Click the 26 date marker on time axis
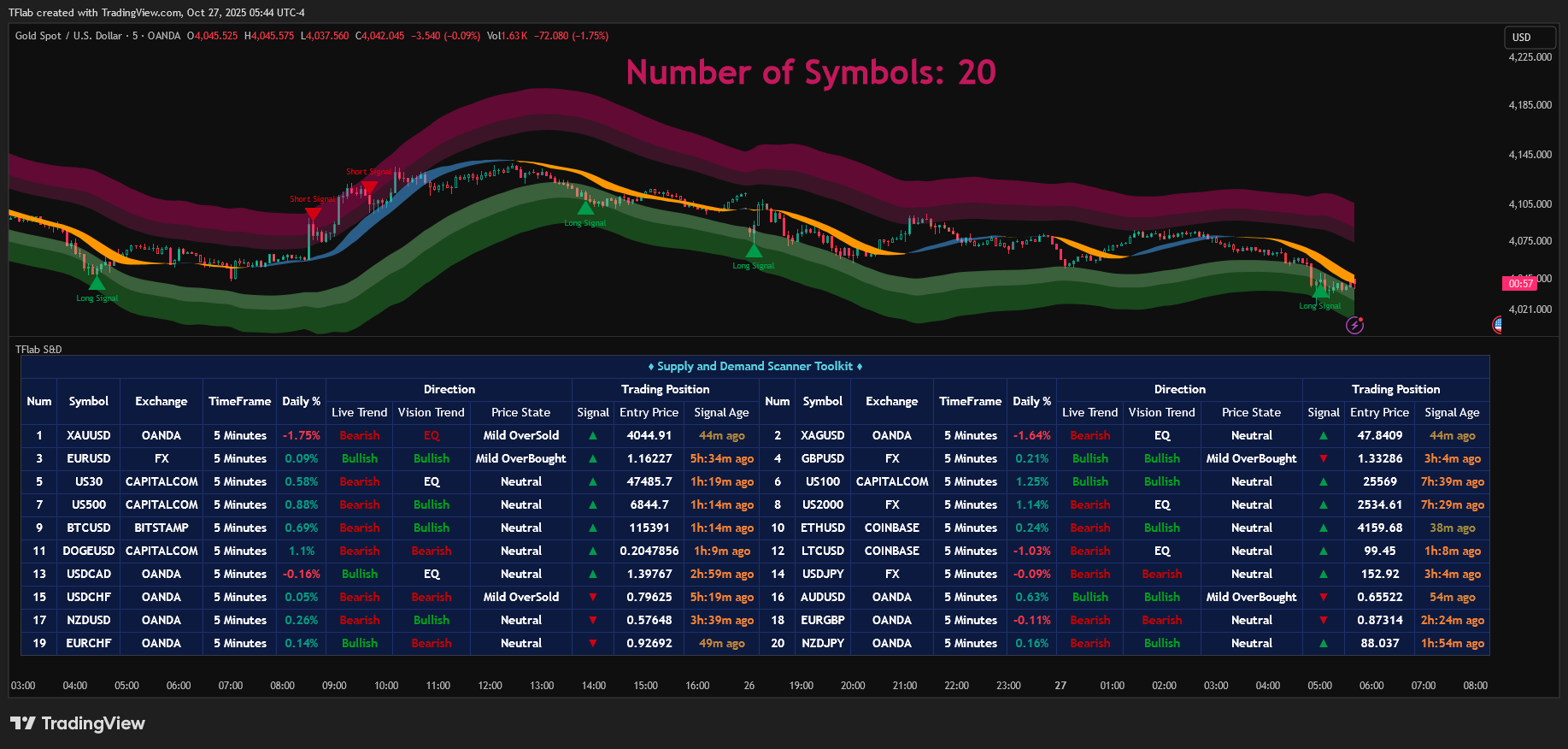Screen dimensions: 1568x749 click(749, 686)
